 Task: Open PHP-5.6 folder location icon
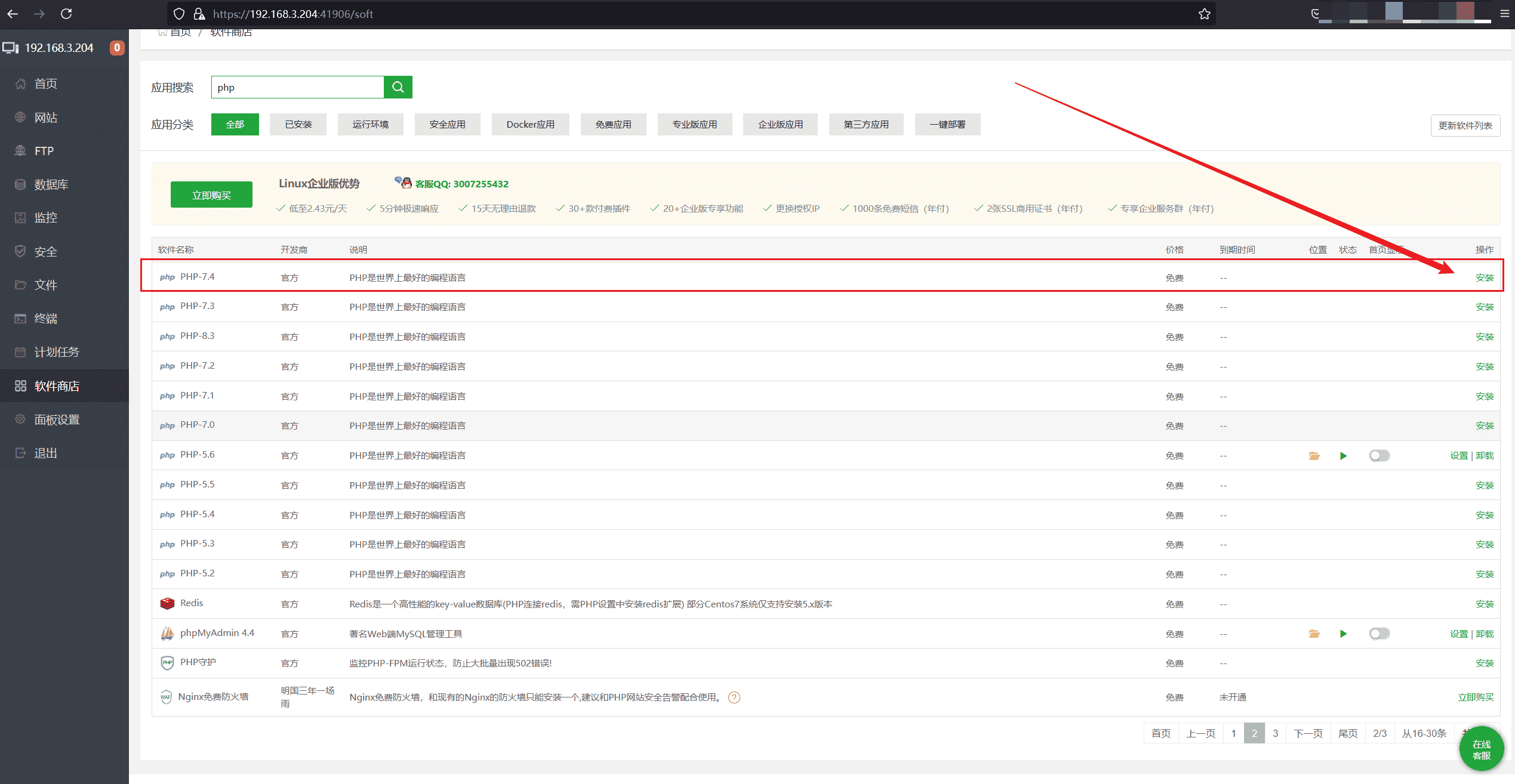(x=1314, y=456)
